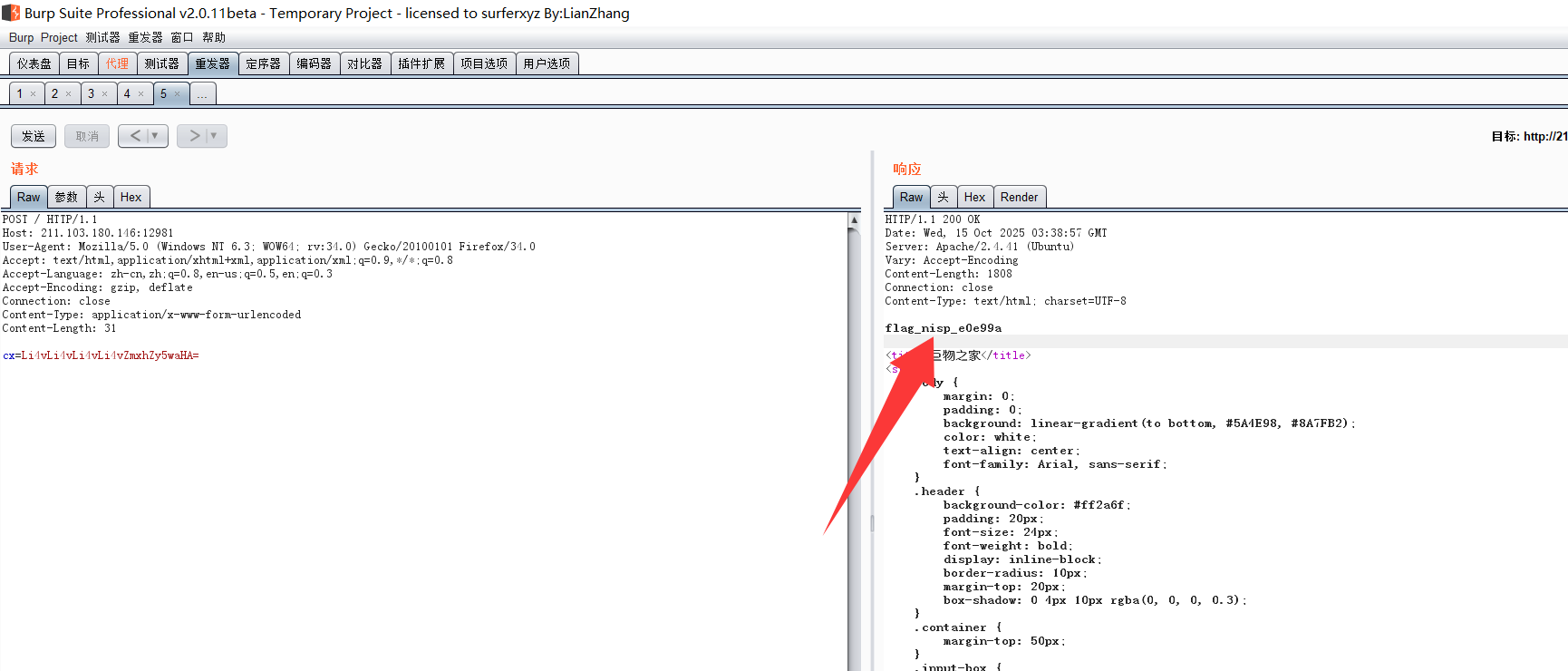Select repeater tab 4

click(127, 93)
